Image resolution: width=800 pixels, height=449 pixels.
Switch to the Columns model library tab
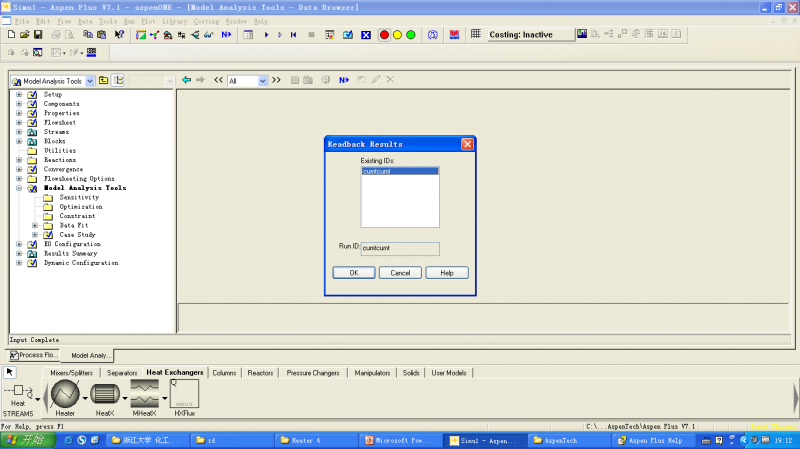click(x=224, y=373)
